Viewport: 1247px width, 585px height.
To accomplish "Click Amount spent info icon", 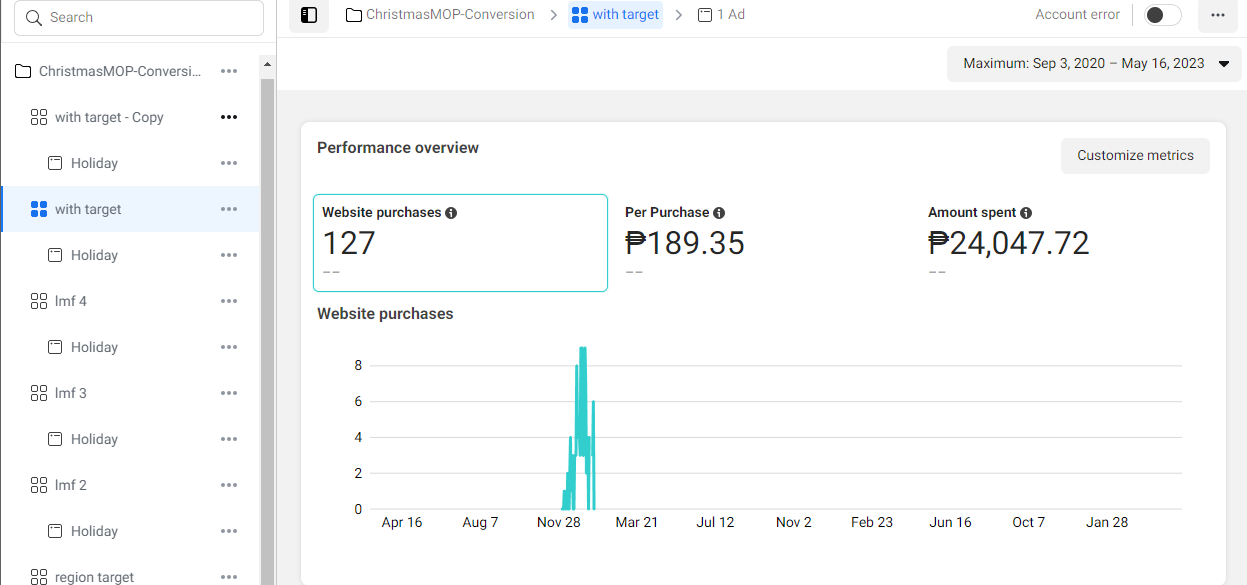I will coord(1026,213).
